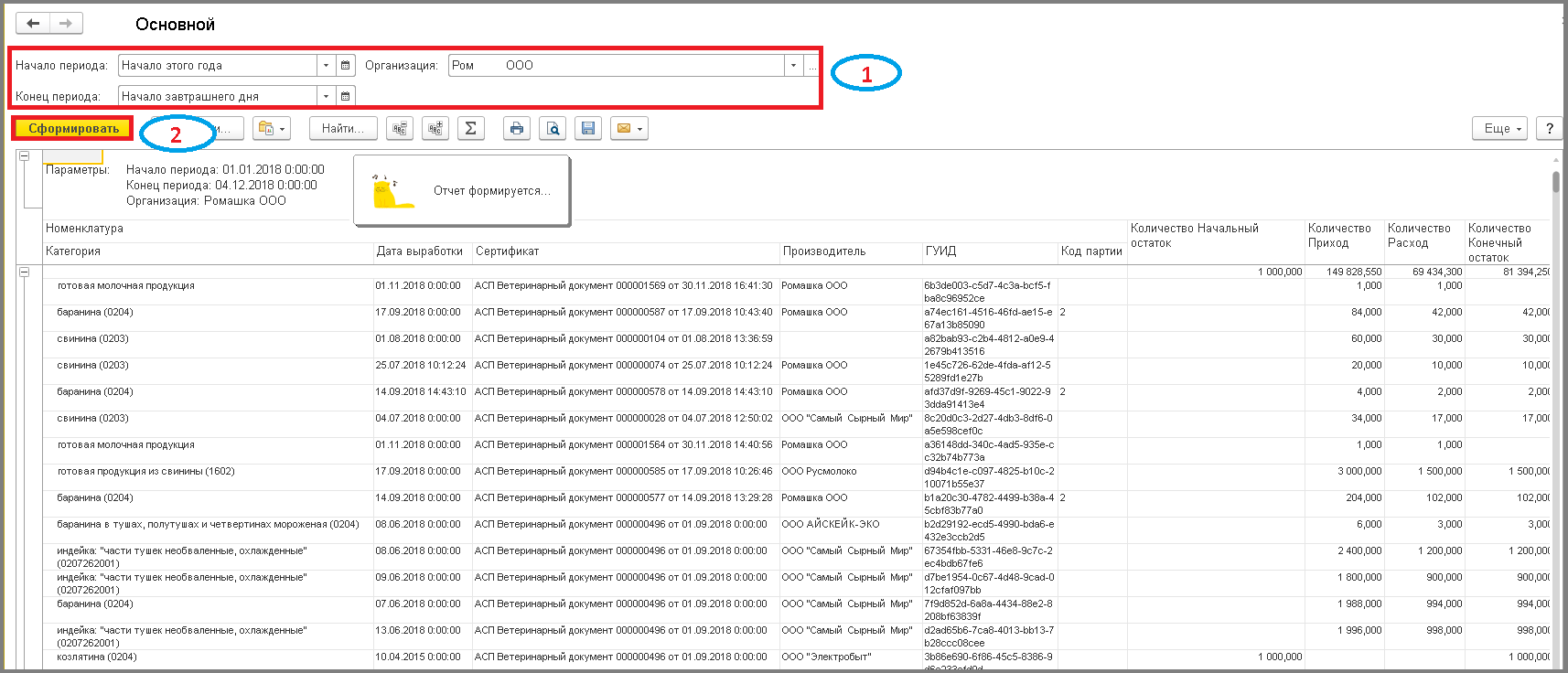
Task: Open Начало периода dropdown list
Action: coord(327,66)
